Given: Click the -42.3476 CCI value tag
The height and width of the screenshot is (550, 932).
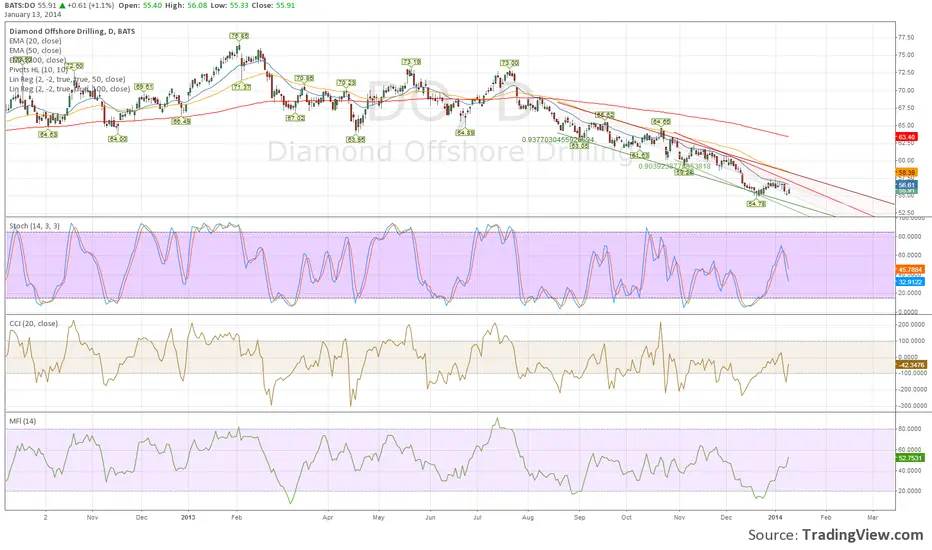Looking at the screenshot, I should (910, 364).
